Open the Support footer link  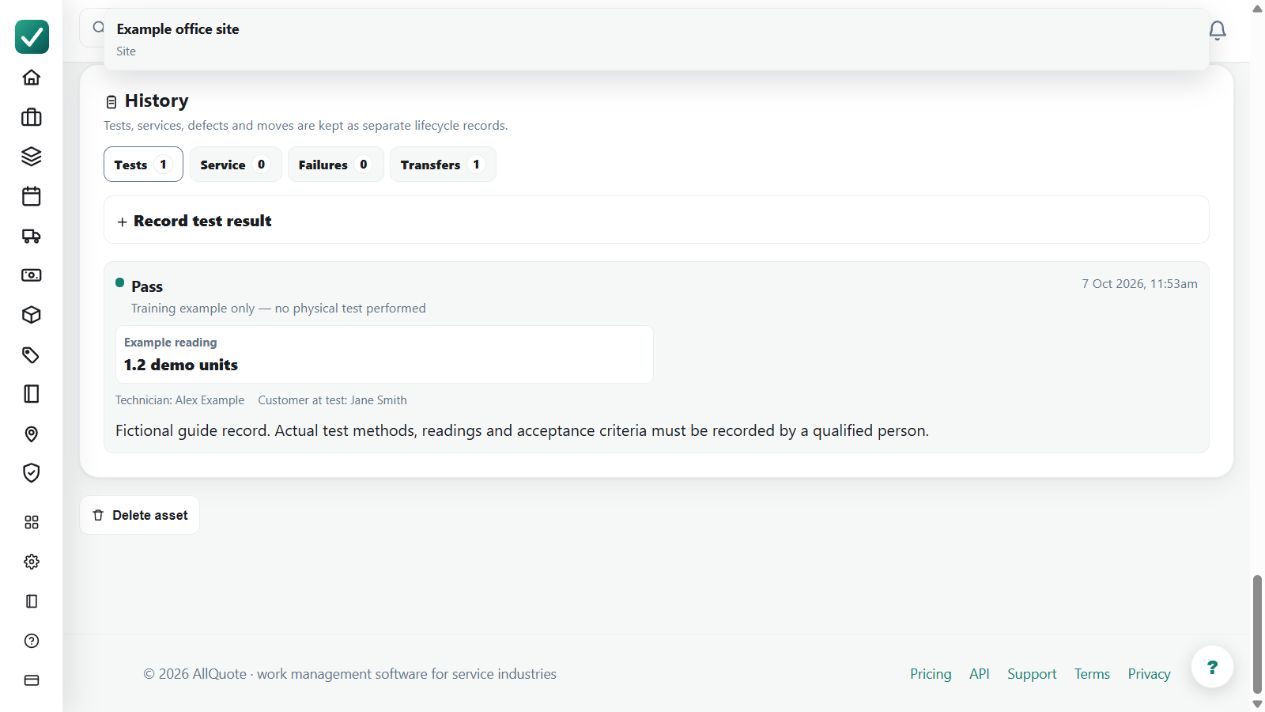[1032, 674]
